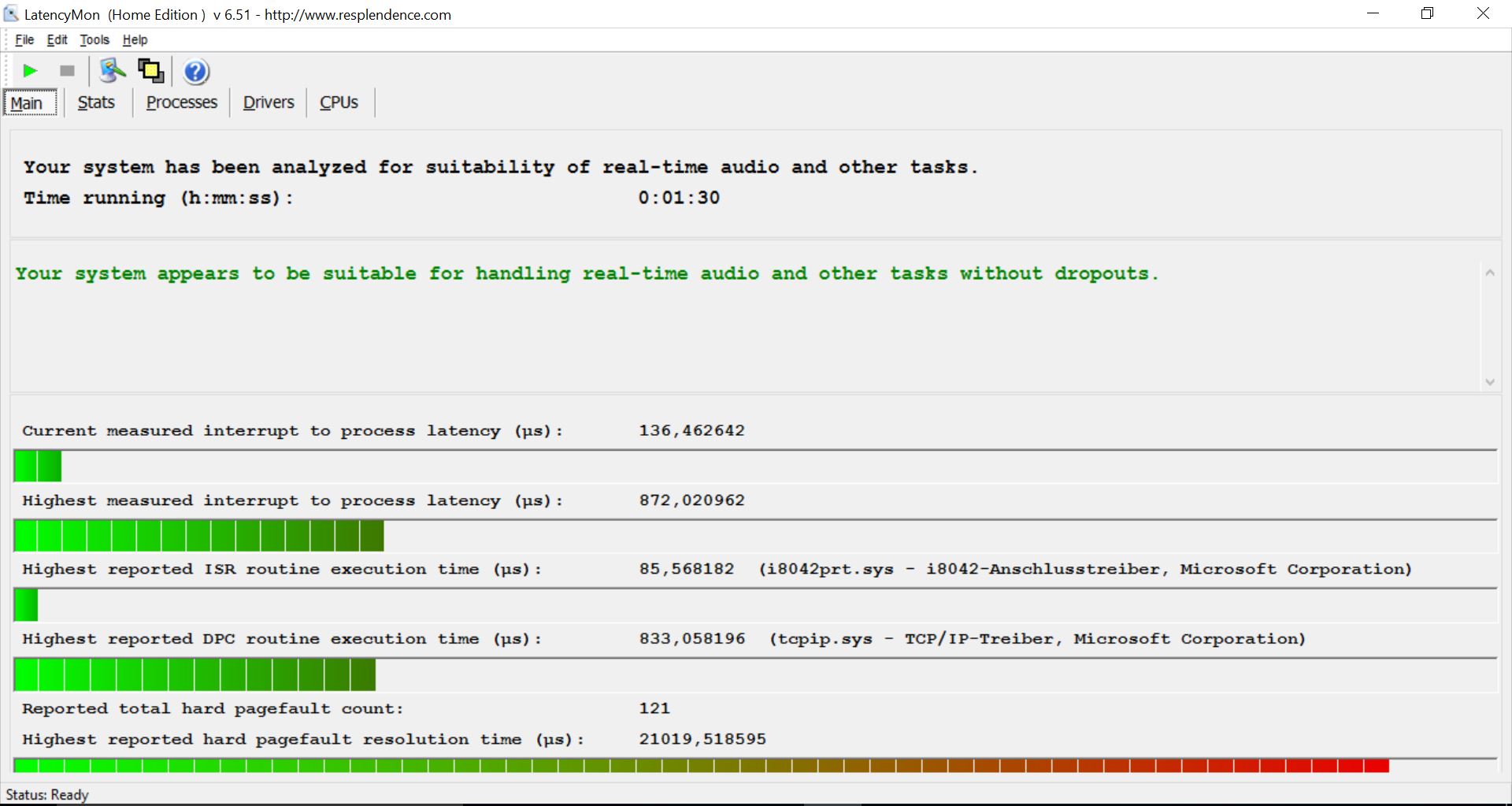This screenshot has height=806, width=1512.
Task: Click the highest interrupt latency bar
Action: click(x=755, y=536)
